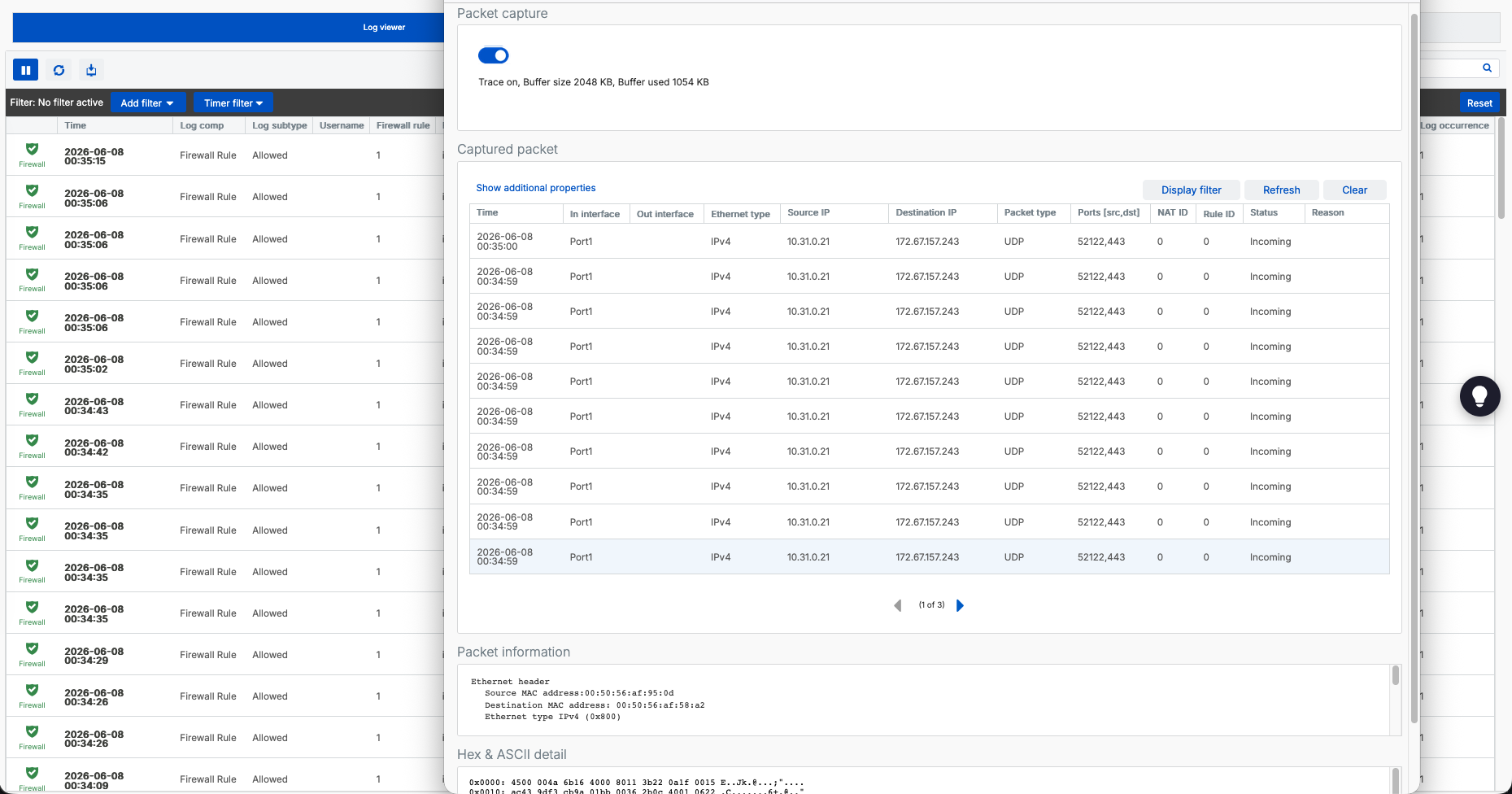Click Firewall shield icon for 00:34:29 log
The image size is (1512, 794).
32,648
